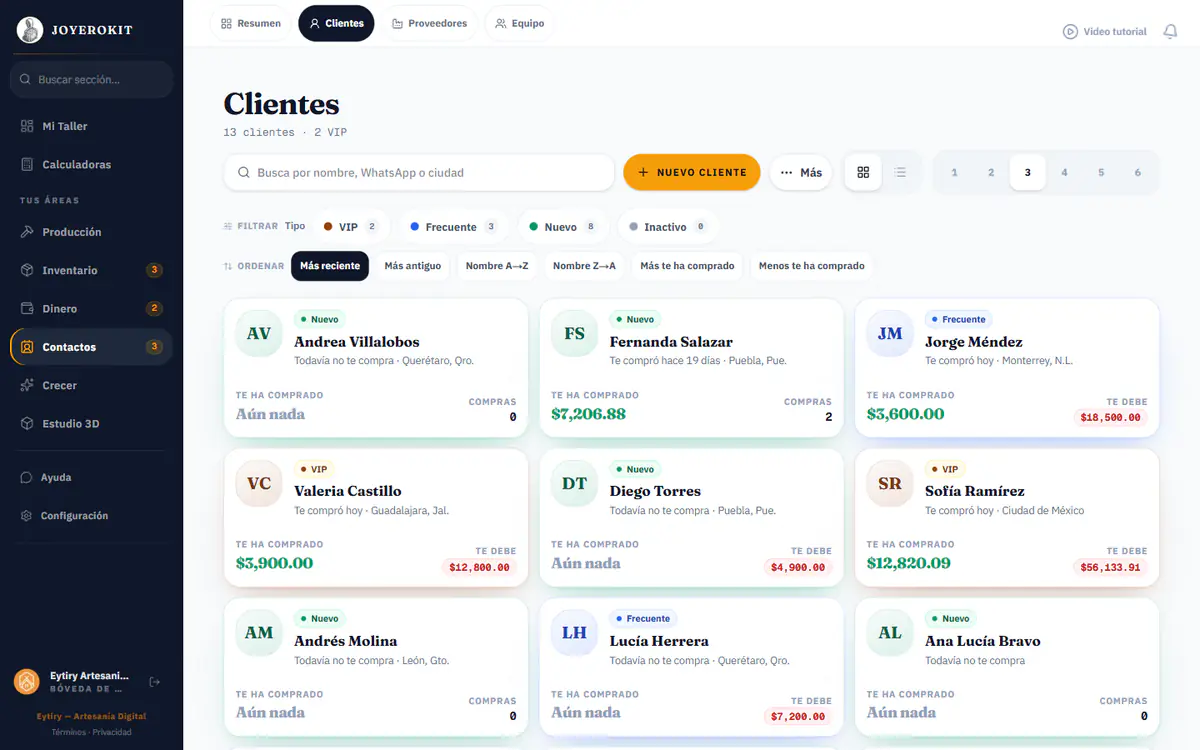The image size is (1200, 750).
Task: Sort by Más te ha comprado
Action: [x=687, y=266]
